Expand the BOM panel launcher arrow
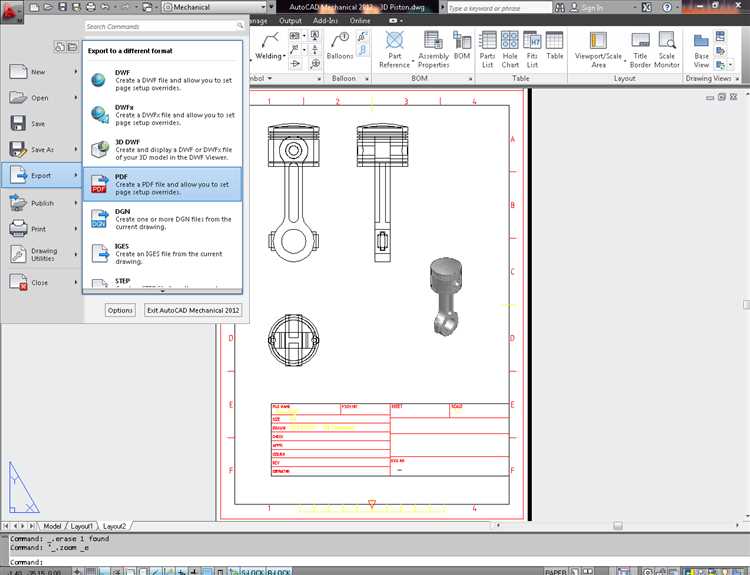The height and width of the screenshot is (575, 750). [470, 78]
